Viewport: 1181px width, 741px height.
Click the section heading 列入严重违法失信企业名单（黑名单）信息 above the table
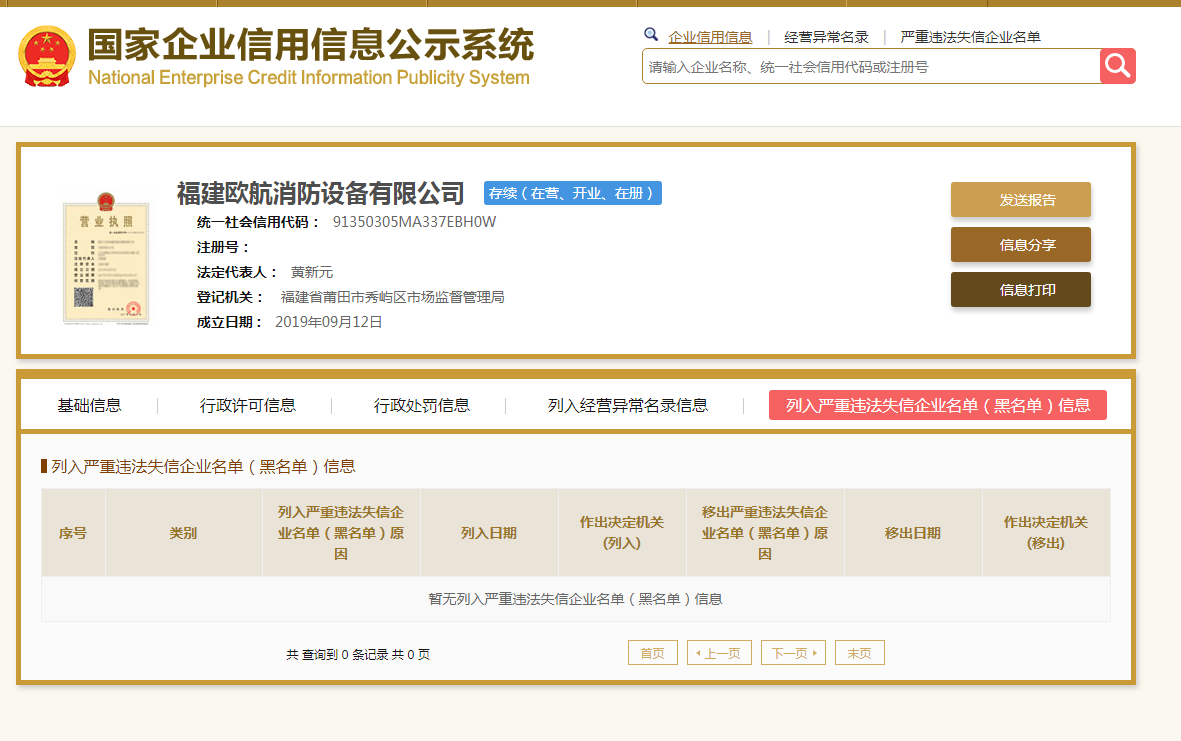coord(203,466)
